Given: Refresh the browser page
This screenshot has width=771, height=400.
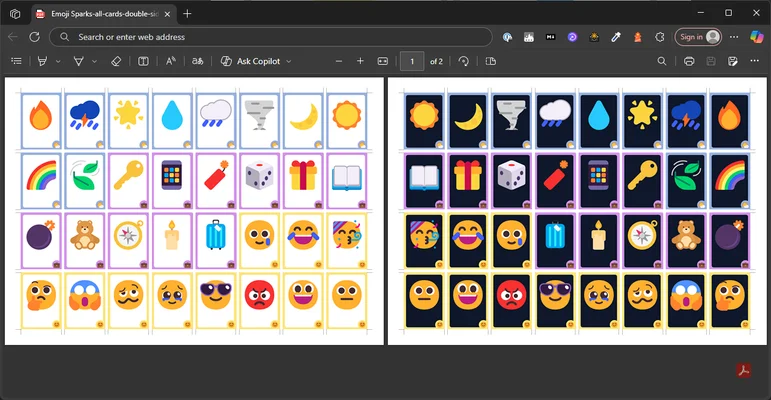Looking at the screenshot, I should click(x=34, y=37).
